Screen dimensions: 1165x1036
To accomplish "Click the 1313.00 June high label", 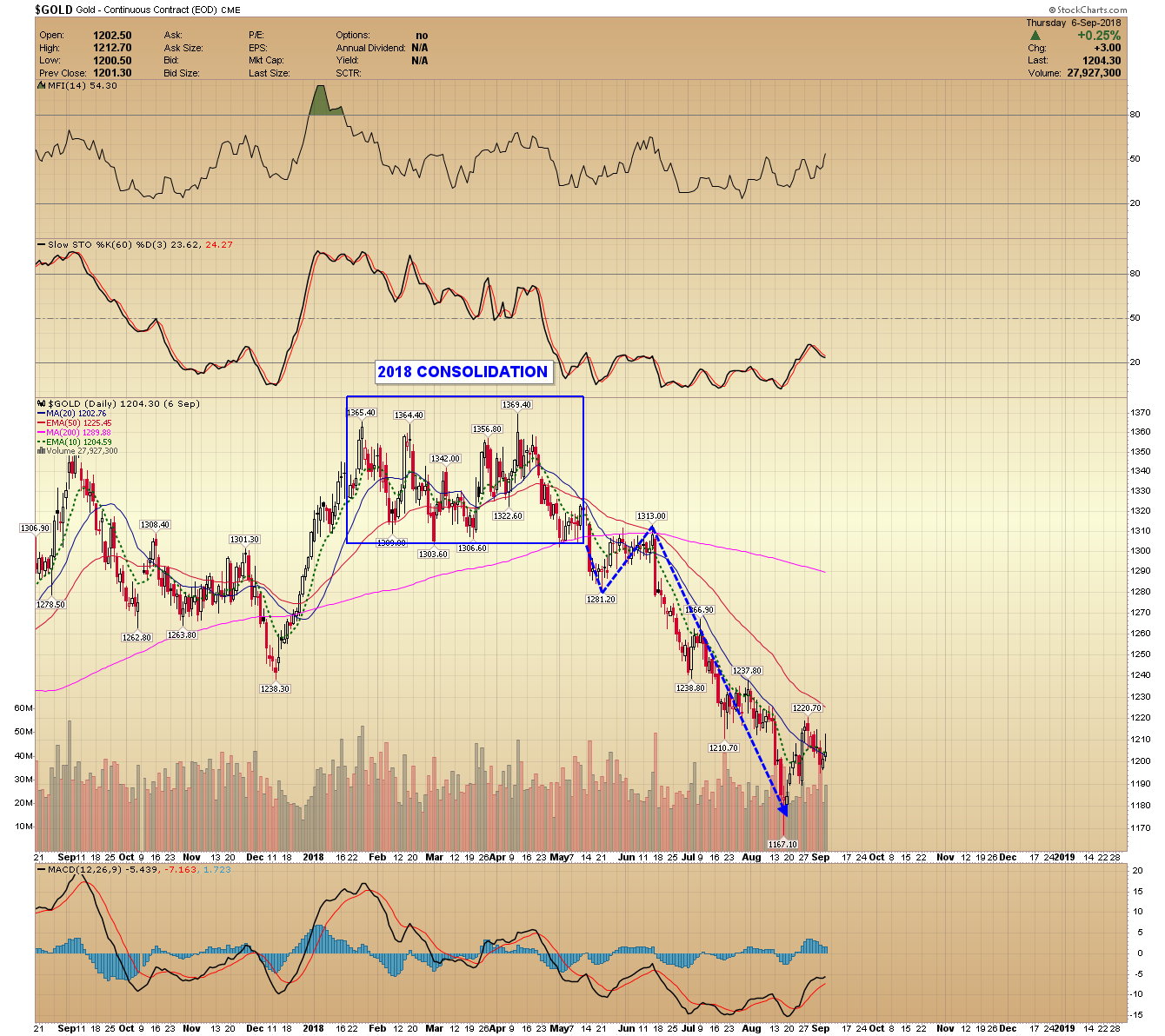I will pyautogui.click(x=651, y=516).
